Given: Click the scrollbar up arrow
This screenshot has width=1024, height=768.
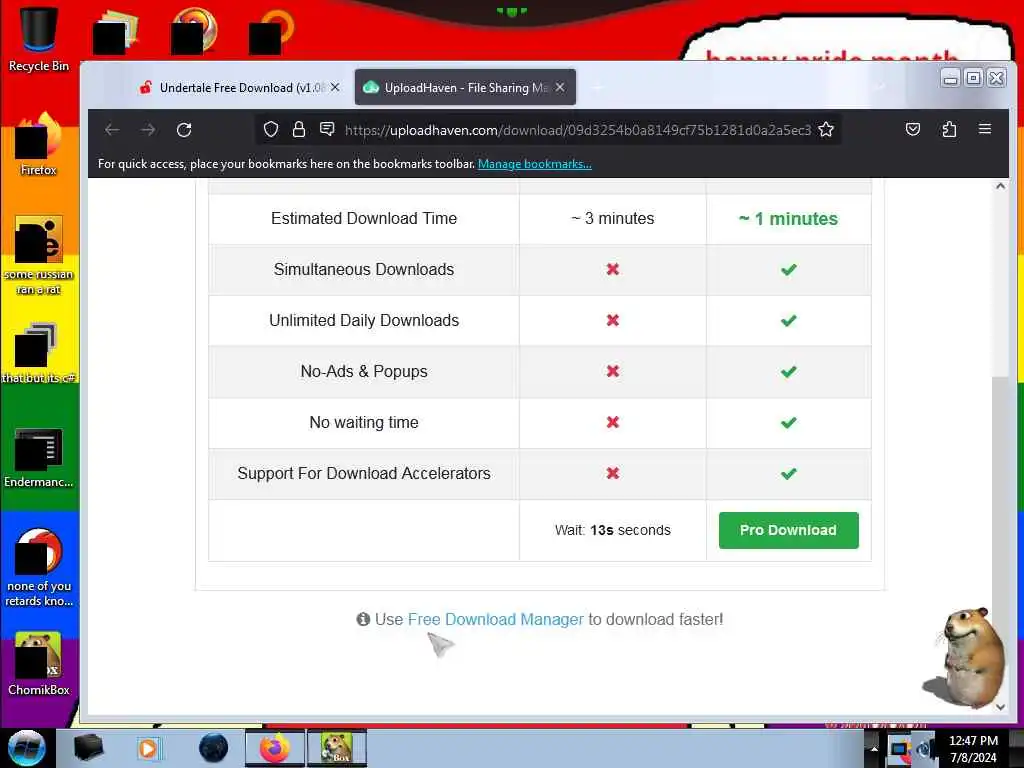Looking at the screenshot, I should pyautogui.click(x=1000, y=186).
